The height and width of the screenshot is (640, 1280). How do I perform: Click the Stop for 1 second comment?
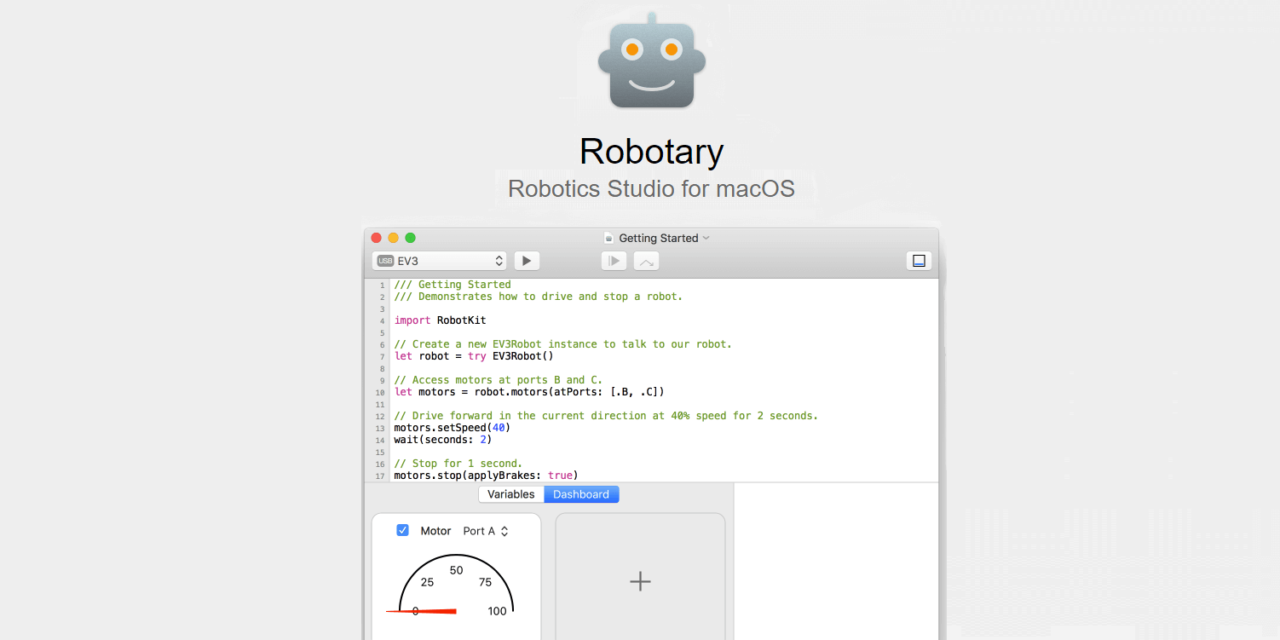point(458,463)
